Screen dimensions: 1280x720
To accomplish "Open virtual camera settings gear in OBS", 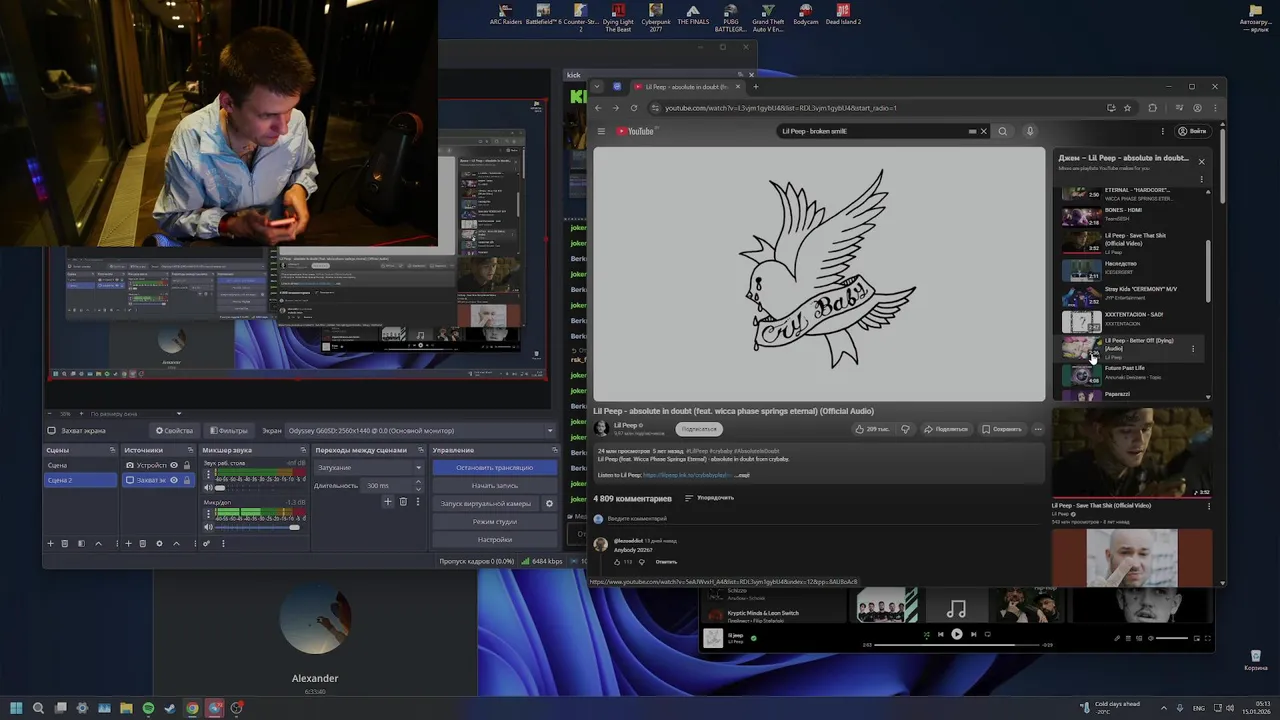I will 549,504.
